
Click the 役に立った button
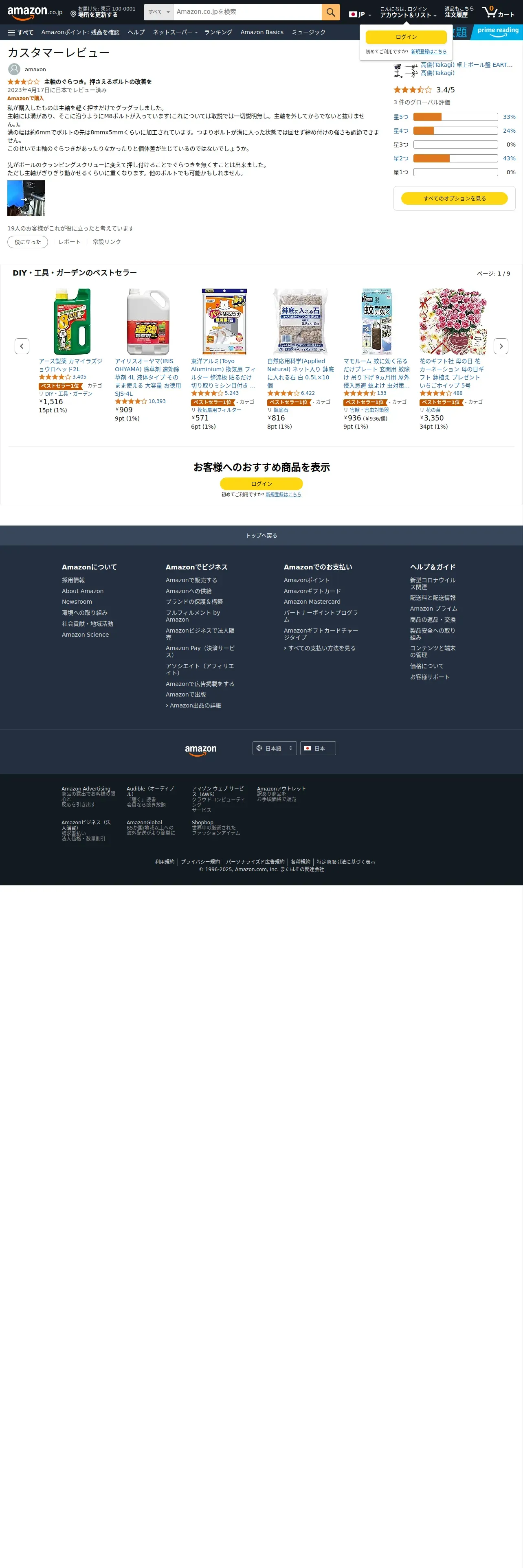tap(27, 242)
